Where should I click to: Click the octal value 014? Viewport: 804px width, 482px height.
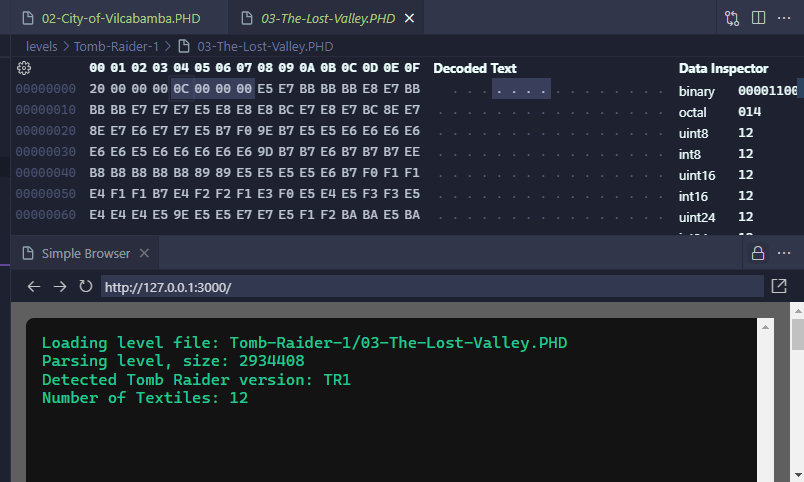(x=749, y=112)
